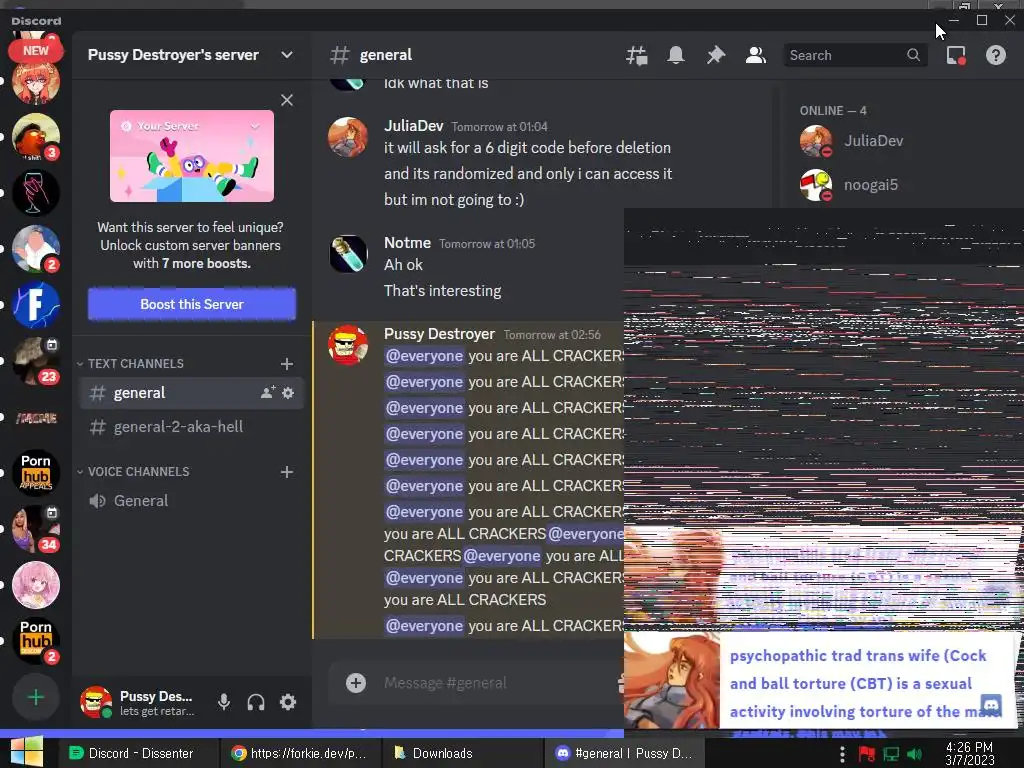Toggle the member list icon
The image size is (1024, 768).
click(756, 56)
